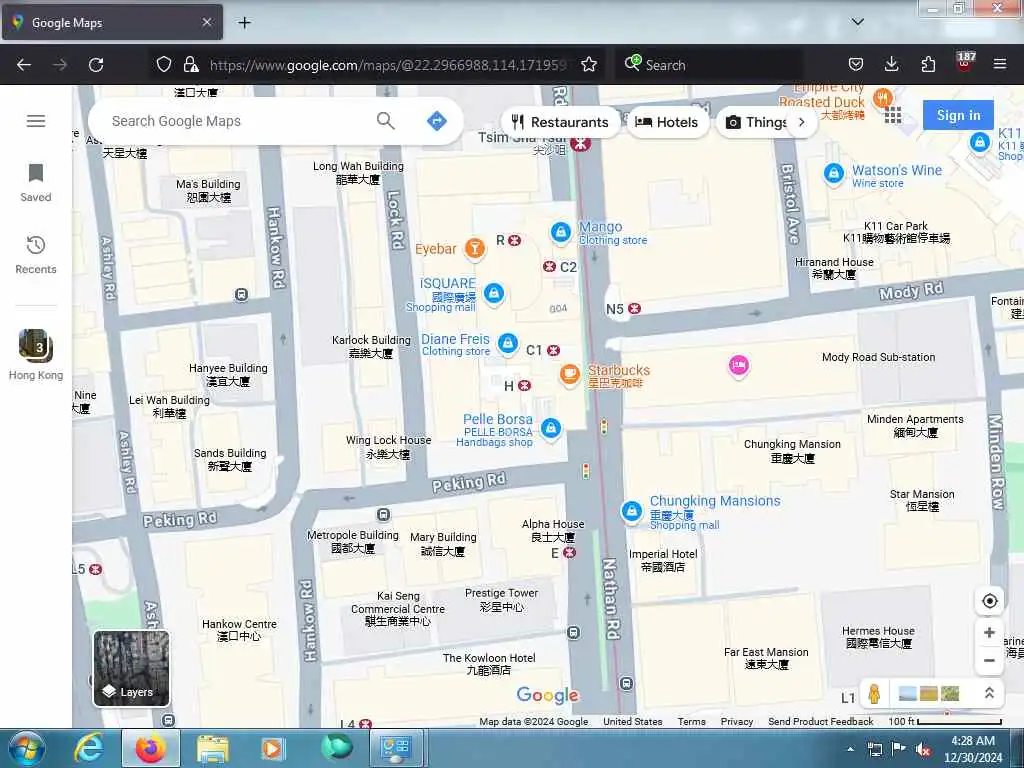1024x768 pixels.
Task: Zoom in with the plus button
Action: coord(989,632)
